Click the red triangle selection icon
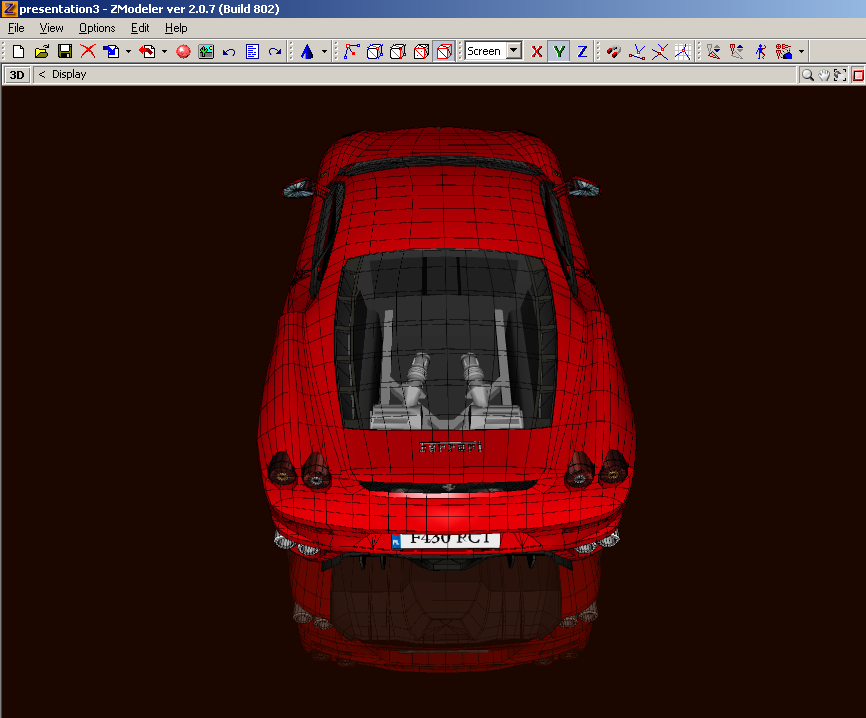 [x=714, y=51]
